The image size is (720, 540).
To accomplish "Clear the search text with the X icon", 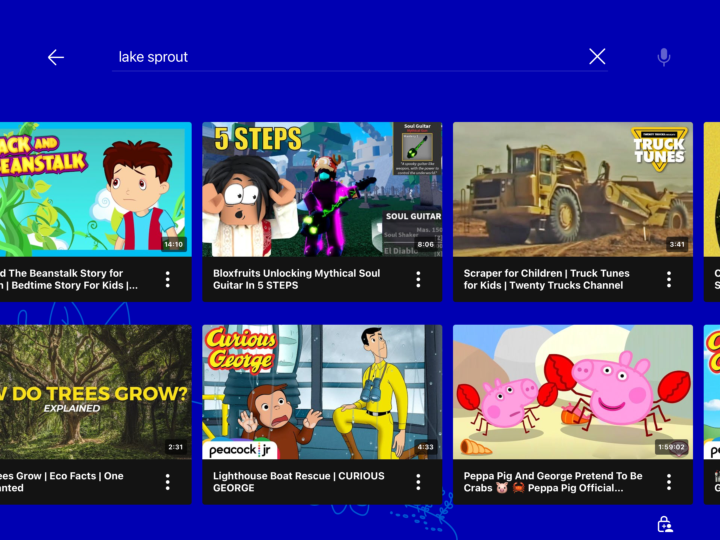I will (x=597, y=56).
